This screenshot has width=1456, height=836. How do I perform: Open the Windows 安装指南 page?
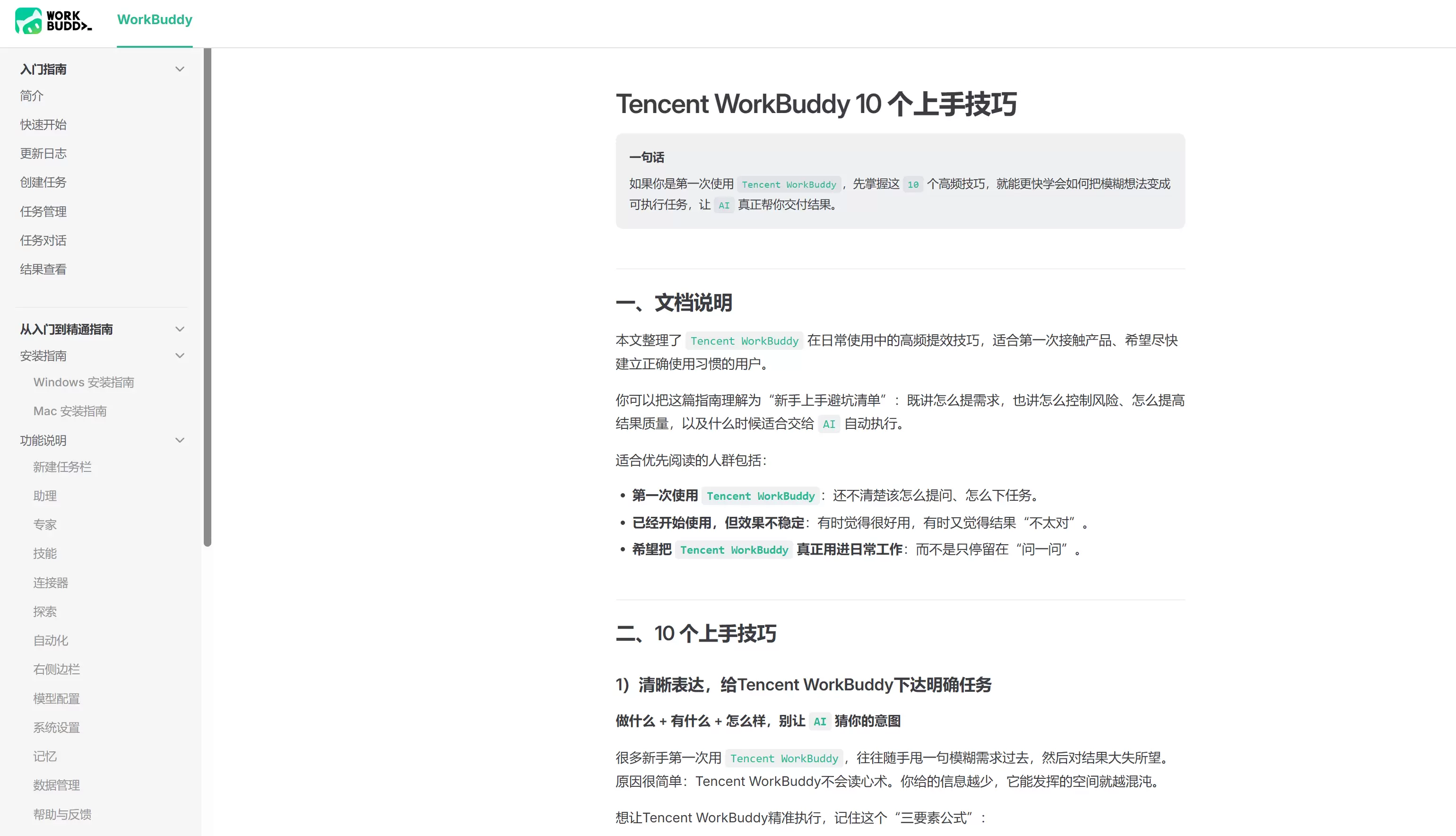[x=84, y=383]
